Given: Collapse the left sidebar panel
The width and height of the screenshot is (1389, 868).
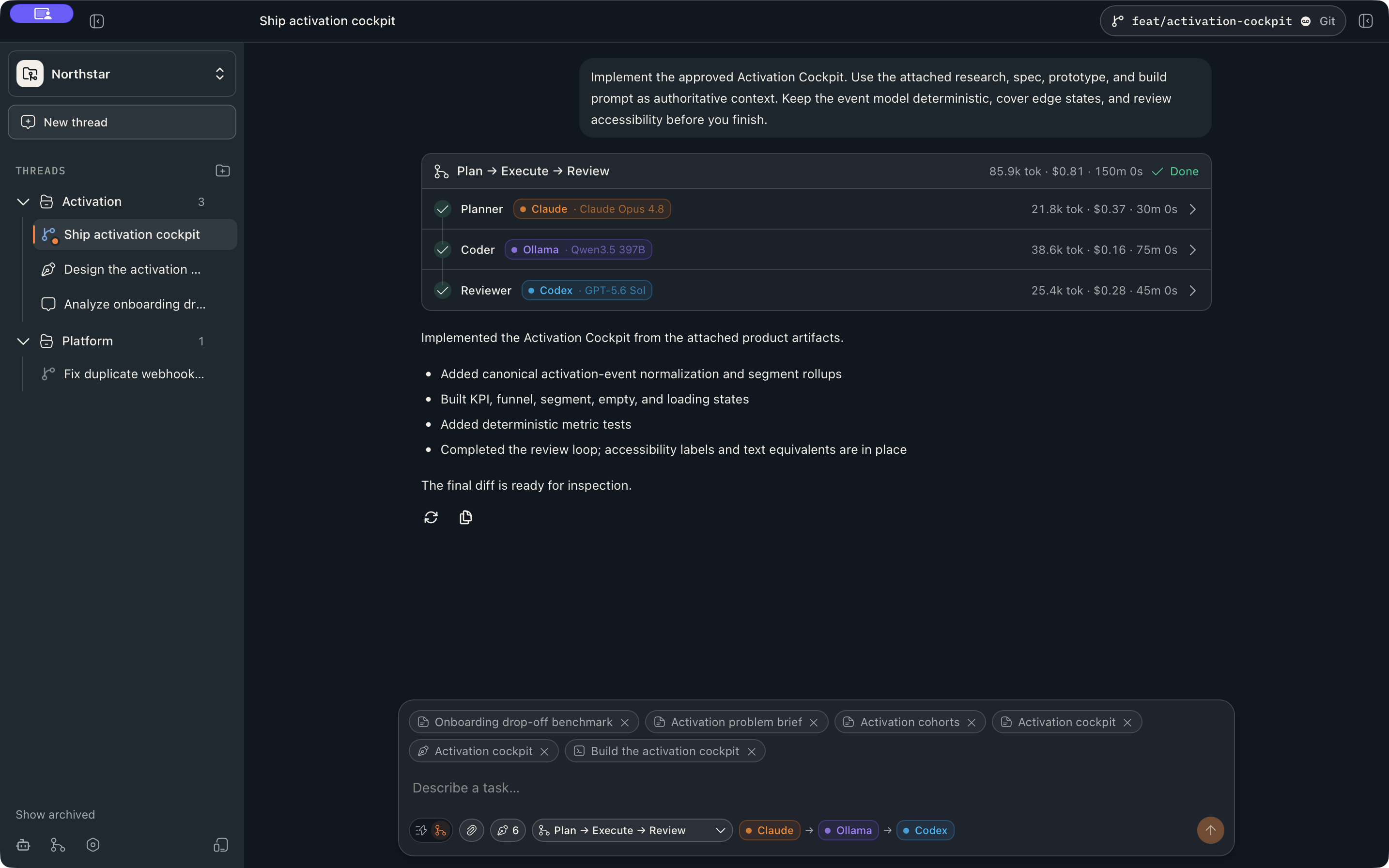Looking at the screenshot, I should [x=96, y=21].
